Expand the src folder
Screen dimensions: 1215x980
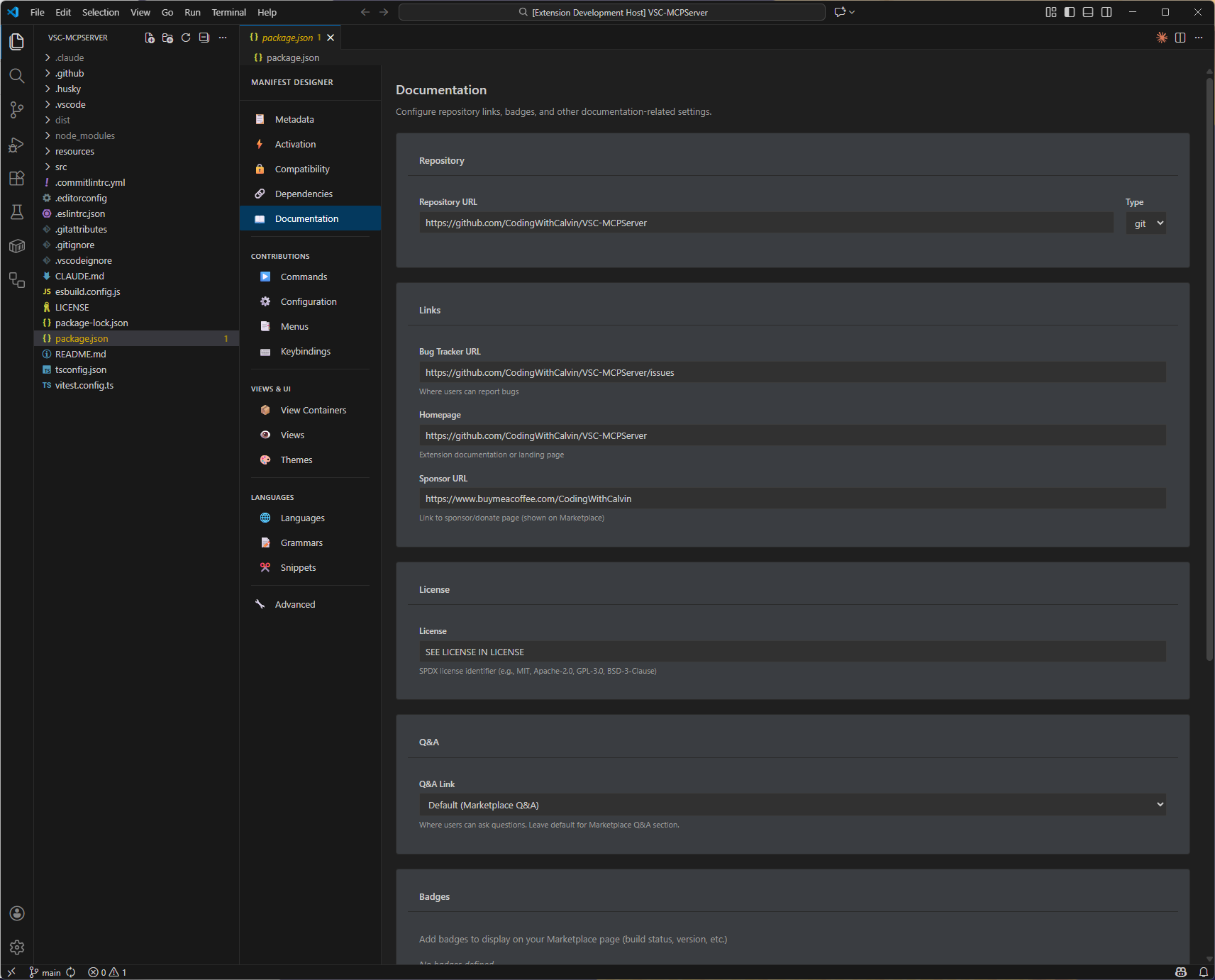136,167
